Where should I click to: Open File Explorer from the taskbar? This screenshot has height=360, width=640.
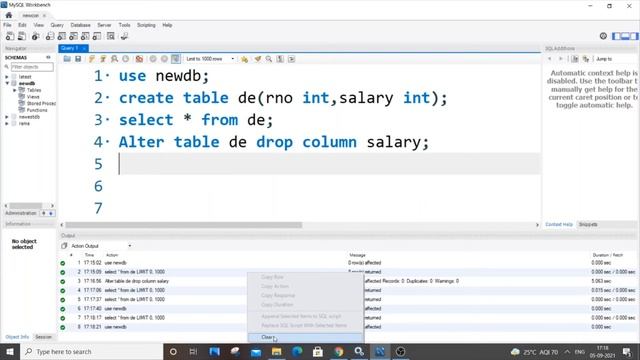(276, 351)
